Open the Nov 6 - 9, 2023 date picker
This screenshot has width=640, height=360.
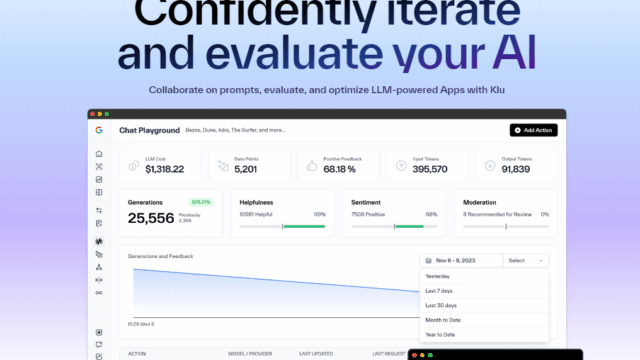coord(461,260)
